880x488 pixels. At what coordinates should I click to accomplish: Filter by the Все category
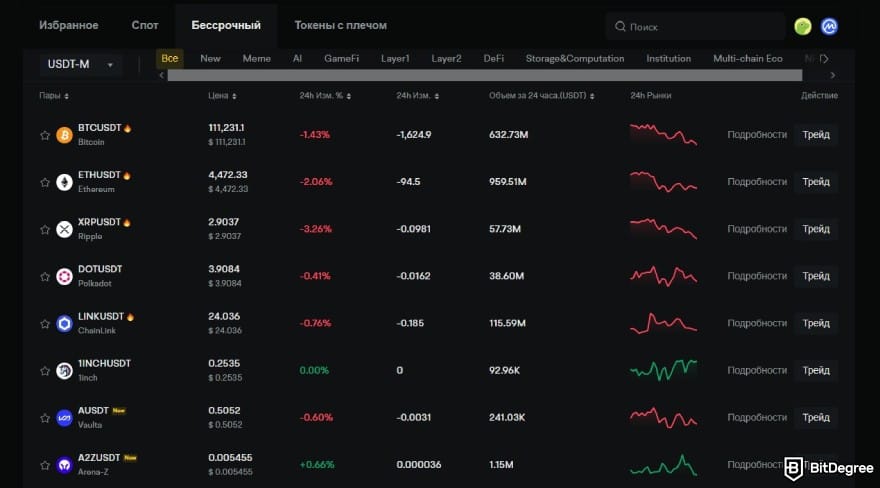(169, 58)
